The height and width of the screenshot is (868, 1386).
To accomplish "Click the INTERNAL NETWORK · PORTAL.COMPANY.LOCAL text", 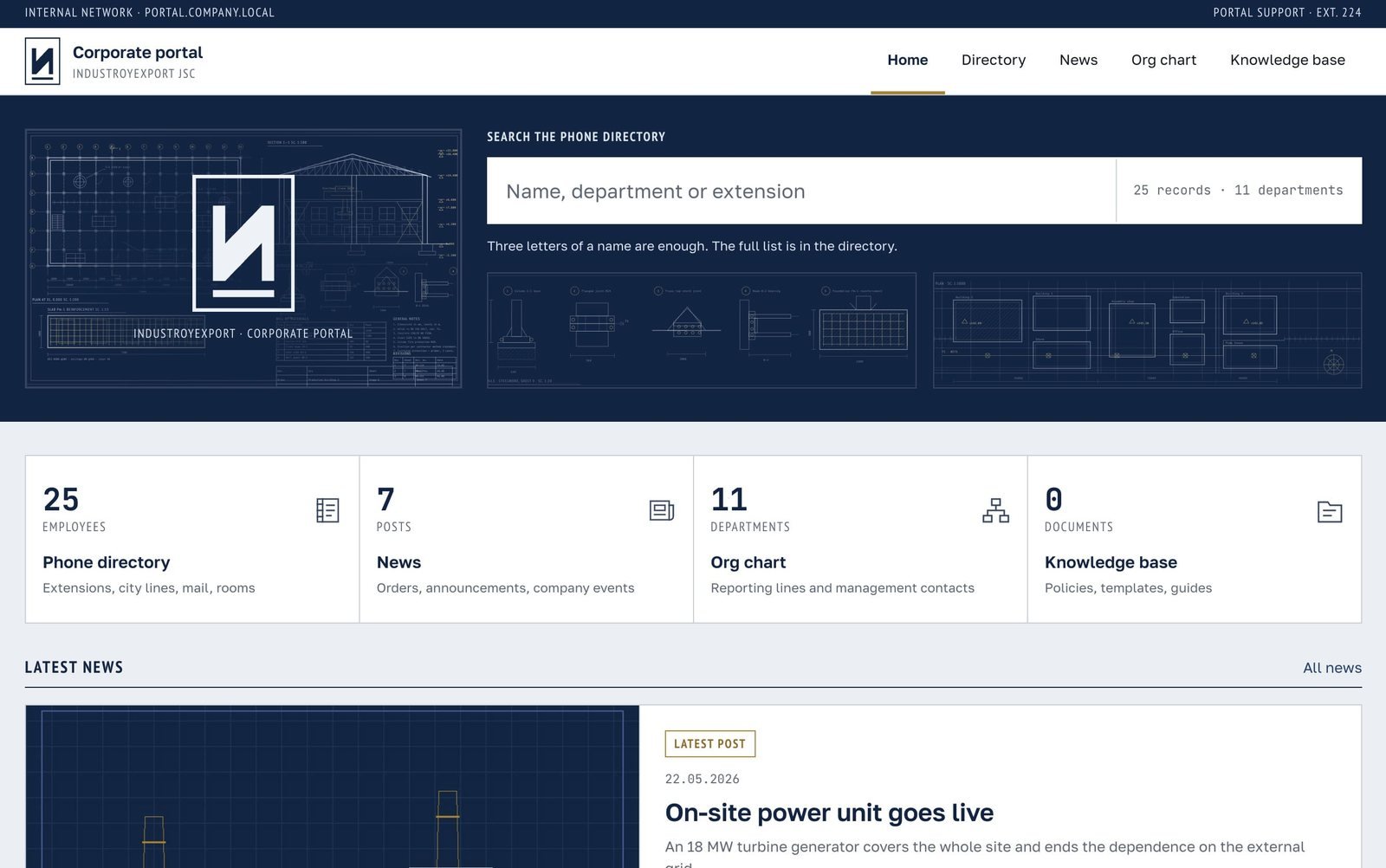I will click(x=150, y=13).
